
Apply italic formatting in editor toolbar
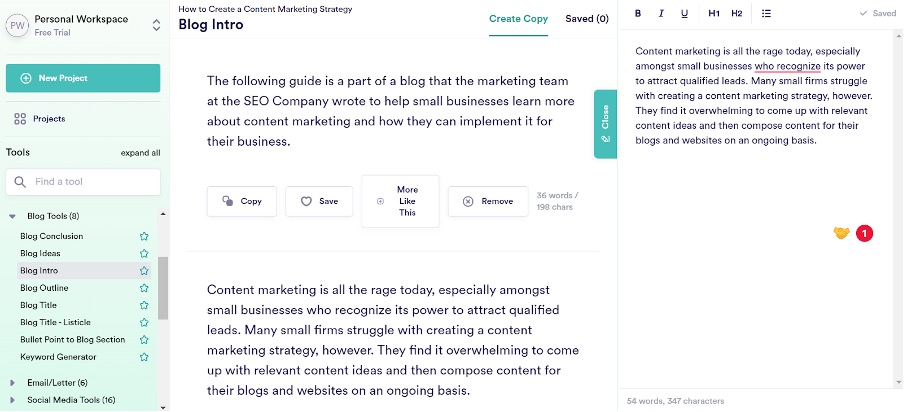click(x=661, y=14)
